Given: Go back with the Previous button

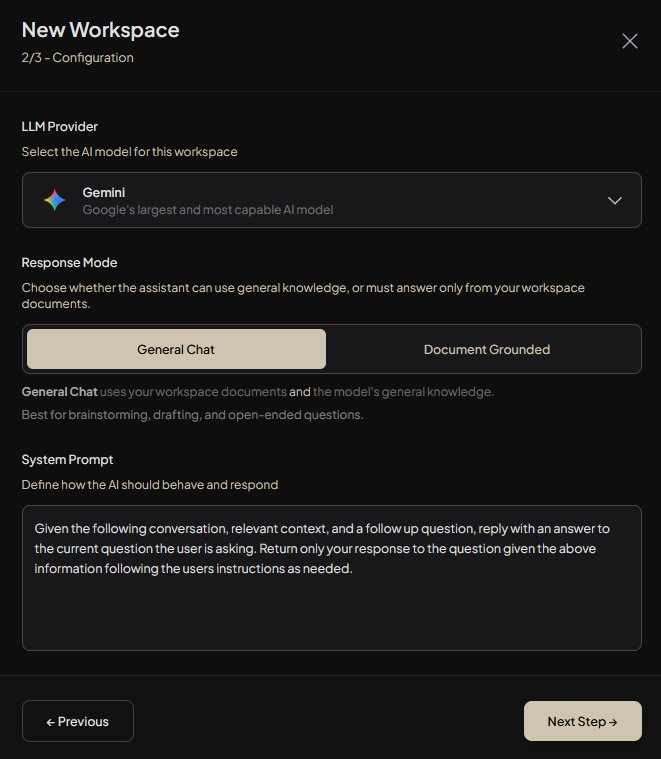Looking at the screenshot, I should [78, 721].
